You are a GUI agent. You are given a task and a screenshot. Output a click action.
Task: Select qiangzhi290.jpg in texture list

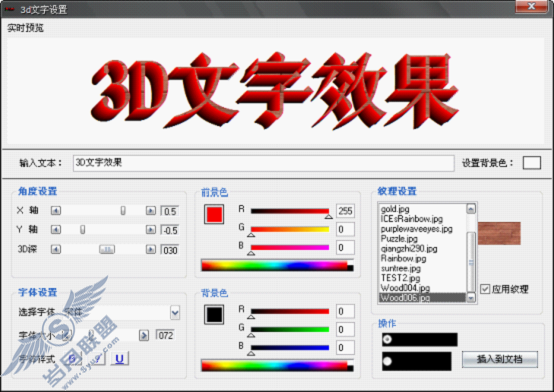point(423,248)
